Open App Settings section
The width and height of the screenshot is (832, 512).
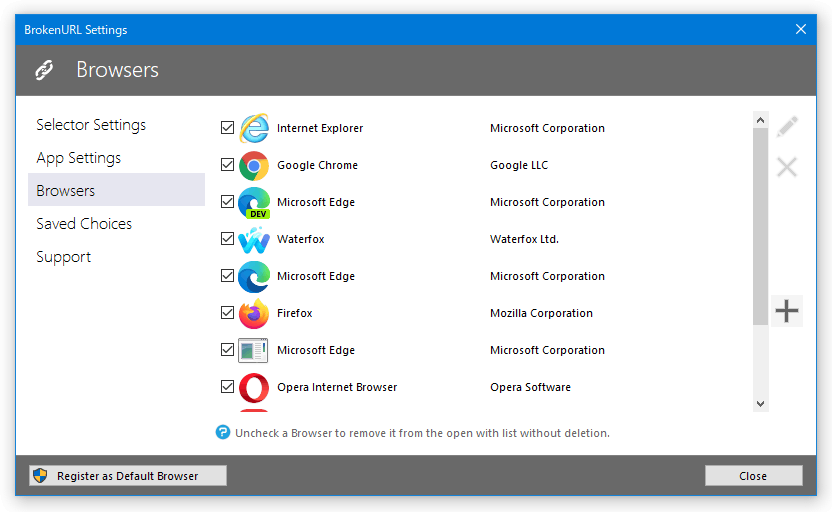coord(116,158)
